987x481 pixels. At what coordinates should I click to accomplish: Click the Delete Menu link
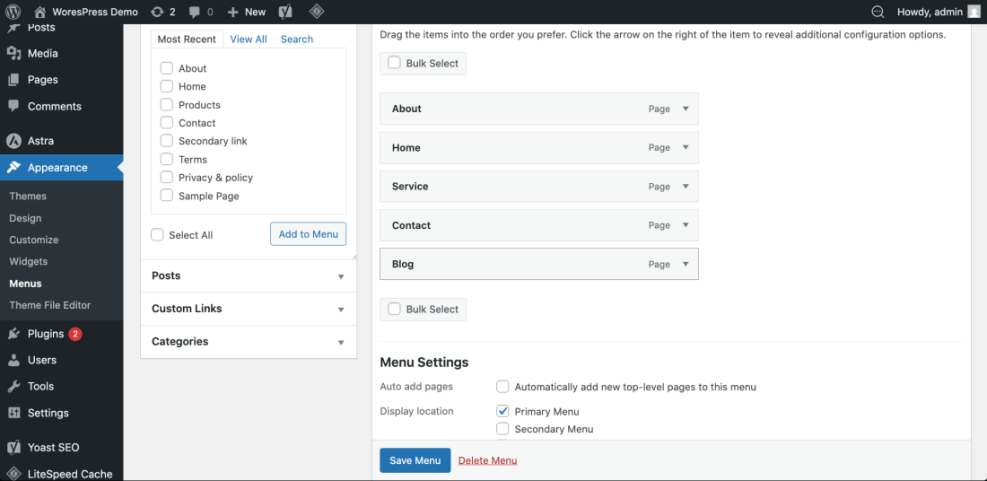tap(488, 461)
